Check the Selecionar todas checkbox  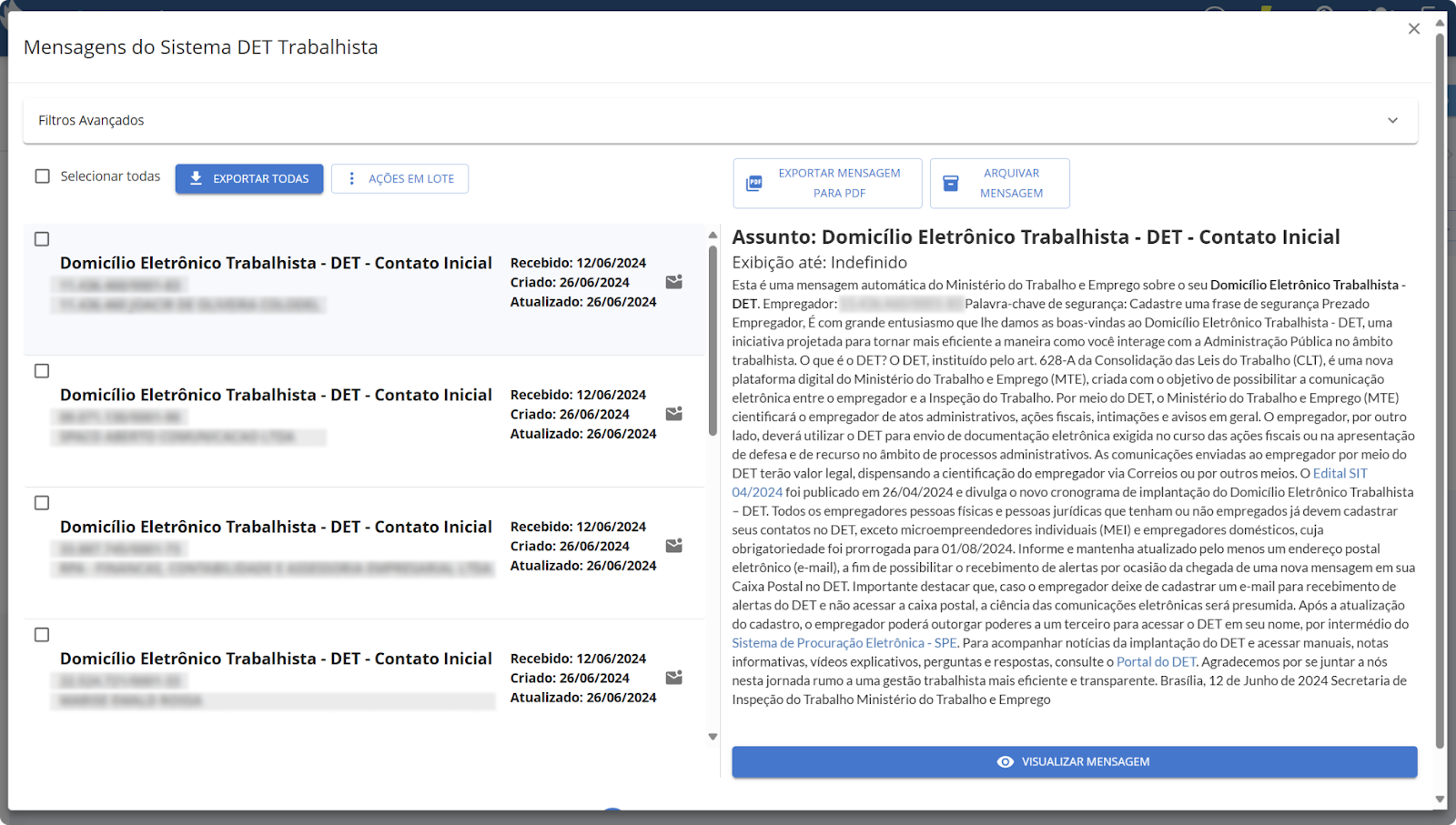(43, 176)
